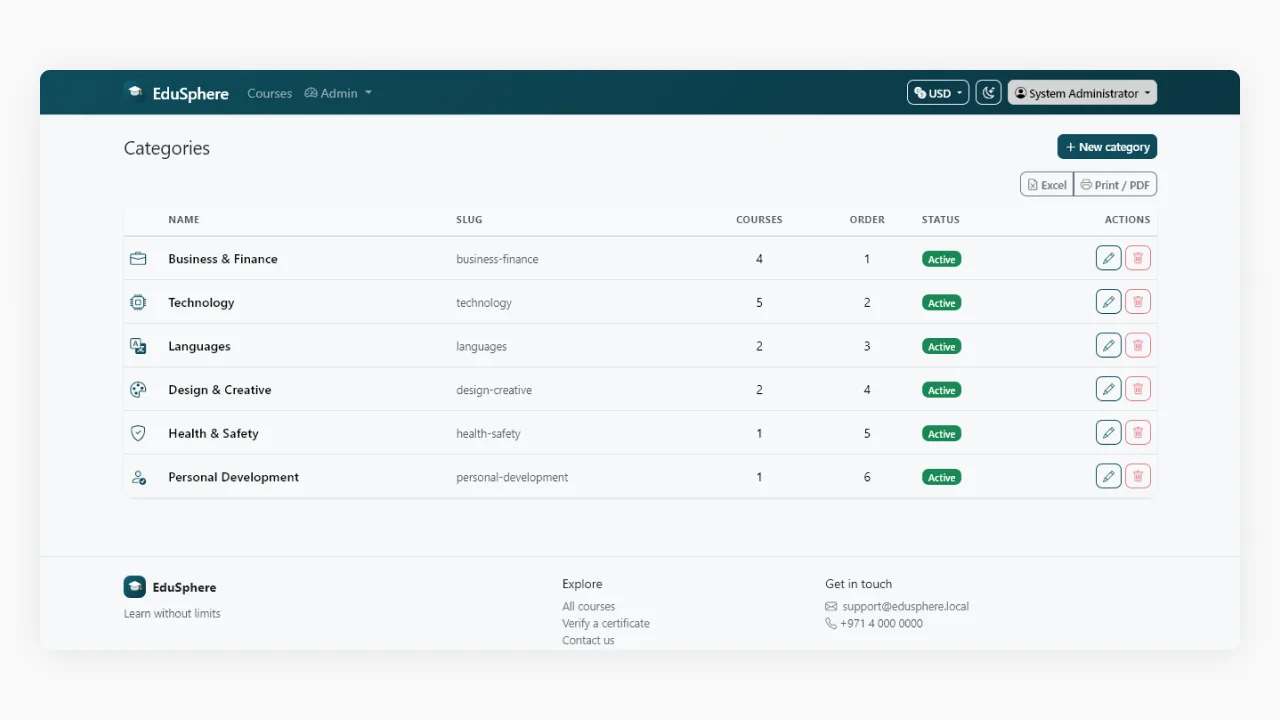1280x720 pixels.
Task: Open the System Administrator user menu
Action: coord(1082,93)
